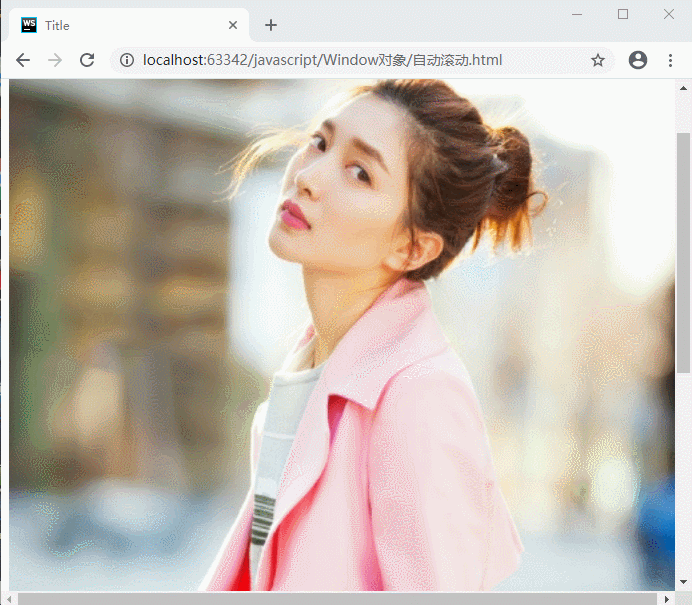The image size is (692, 605).
Task: Open Chrome's three-dot menu
Action: tap(670, 60)
